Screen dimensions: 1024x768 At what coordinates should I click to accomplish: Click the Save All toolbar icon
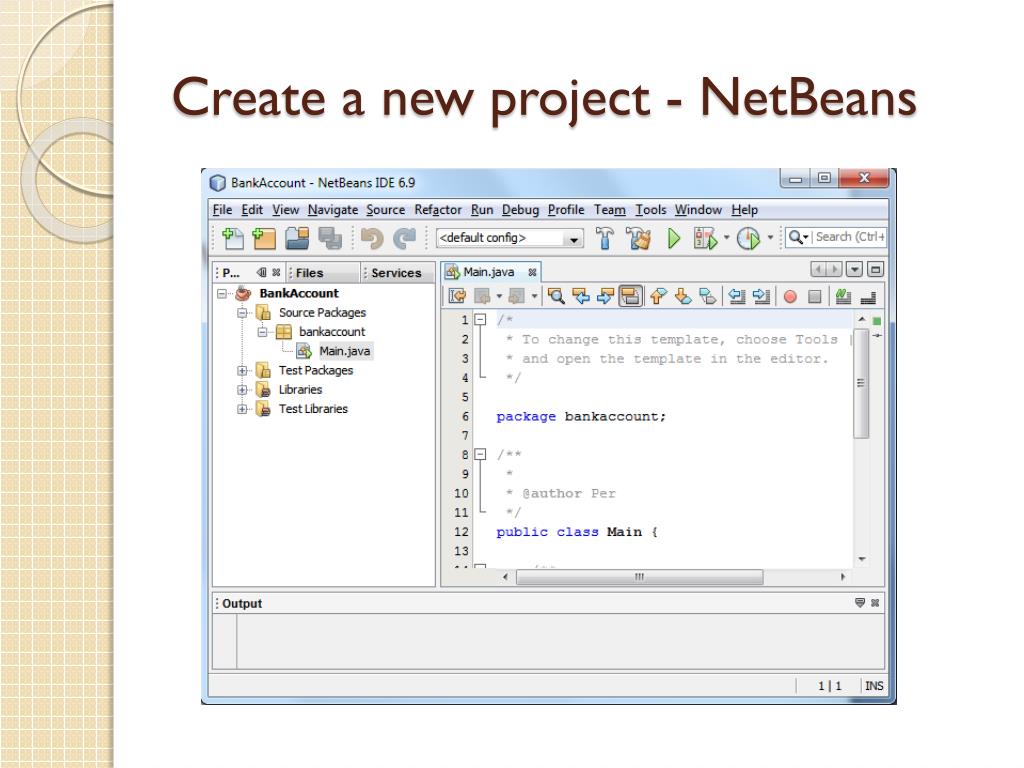coord(330,238)
